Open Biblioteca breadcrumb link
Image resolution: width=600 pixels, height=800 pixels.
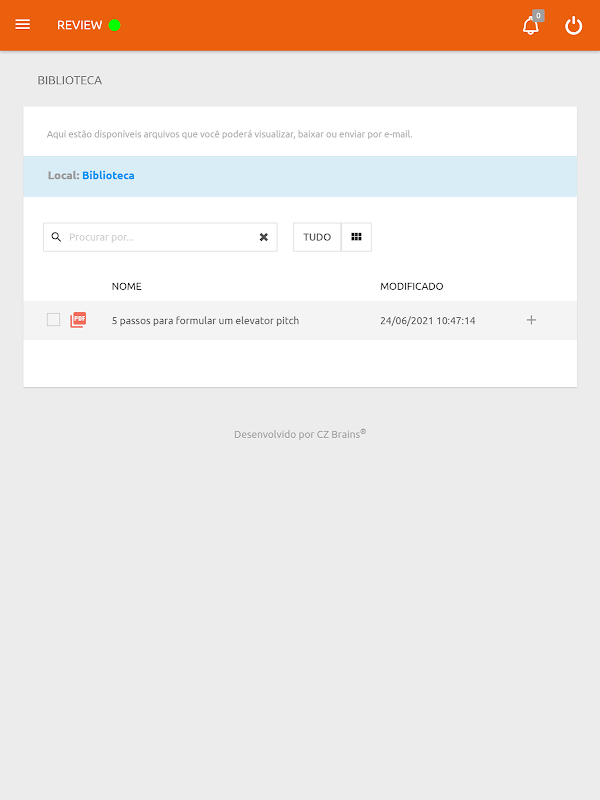click(108, 175)
